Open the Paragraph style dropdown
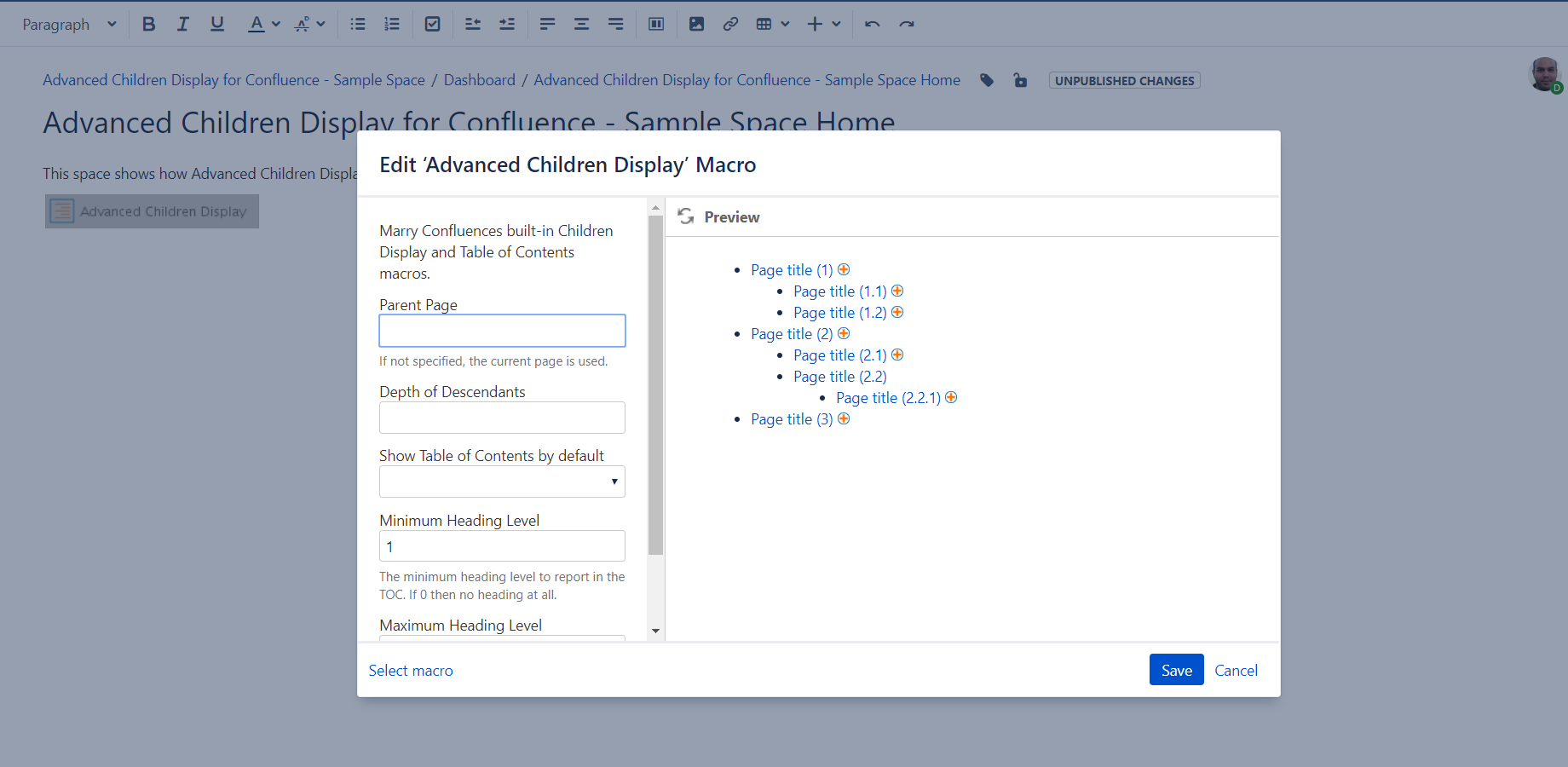 tap(69, 24)
